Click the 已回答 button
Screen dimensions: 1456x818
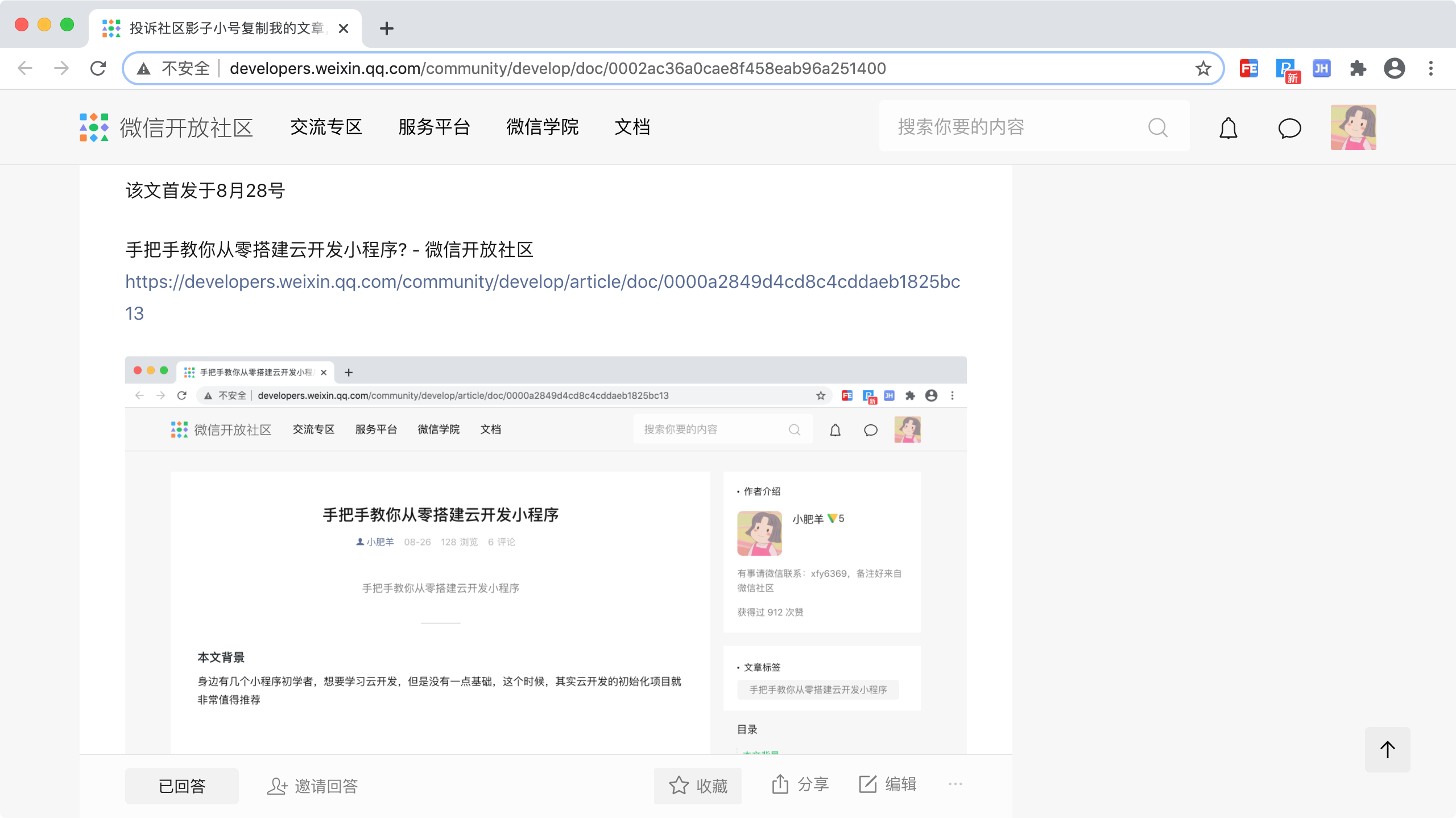(181, 786)
